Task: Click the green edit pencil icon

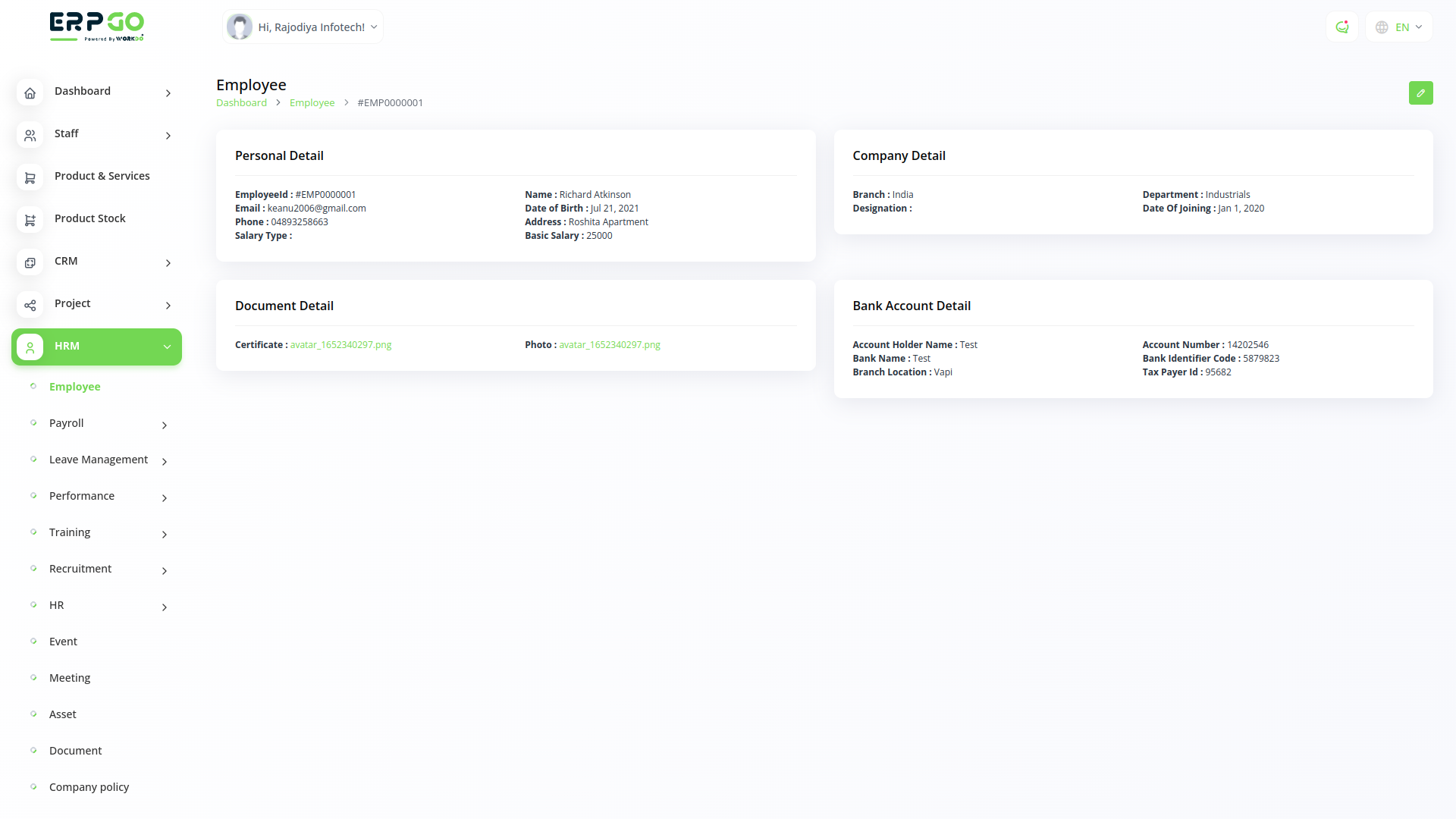Action: (x=1420, y=93)
